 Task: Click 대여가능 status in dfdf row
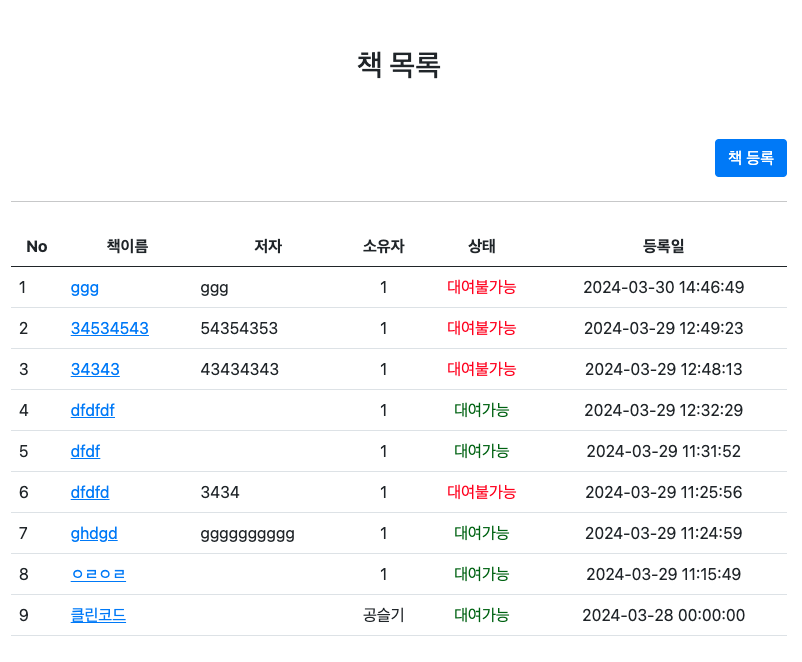tap(481, 451)
